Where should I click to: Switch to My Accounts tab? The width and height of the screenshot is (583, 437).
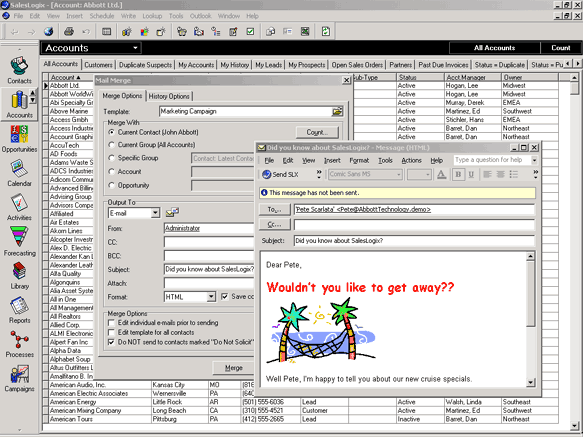coord(196,65)
